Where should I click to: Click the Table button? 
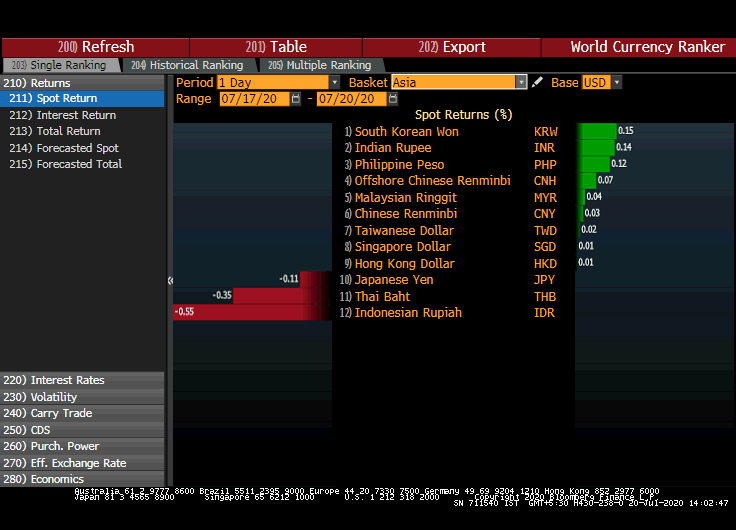click(x=276, y=47)
